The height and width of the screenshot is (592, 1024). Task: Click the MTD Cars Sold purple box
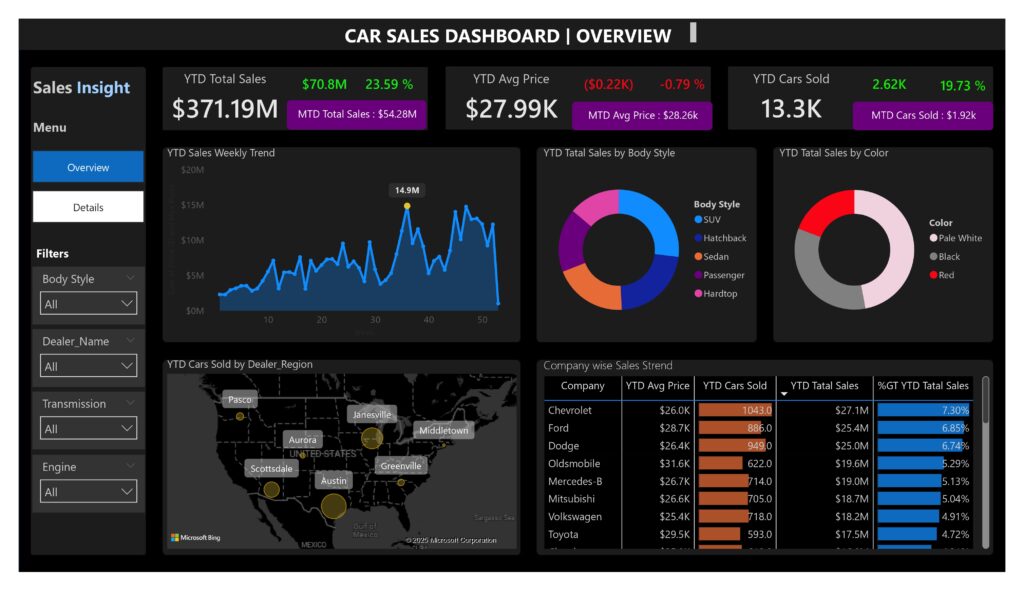coord(922,115)
